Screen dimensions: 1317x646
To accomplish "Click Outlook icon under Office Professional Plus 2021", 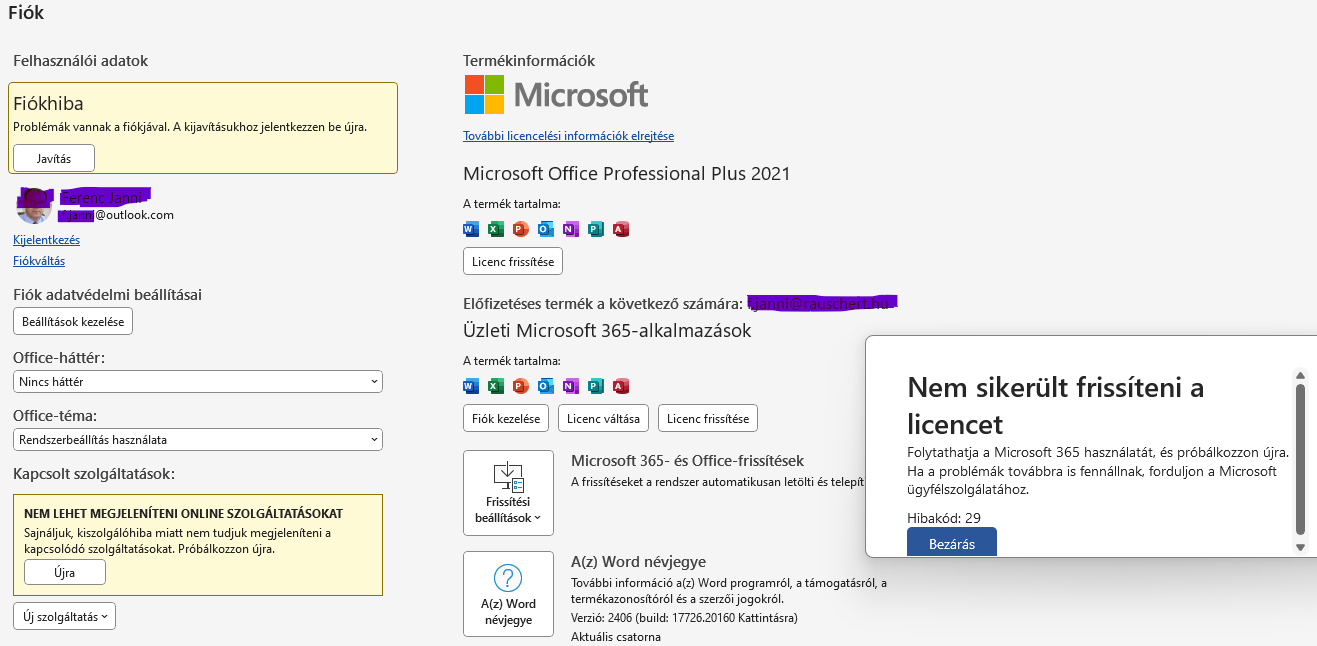I will (x=545, y=229).
